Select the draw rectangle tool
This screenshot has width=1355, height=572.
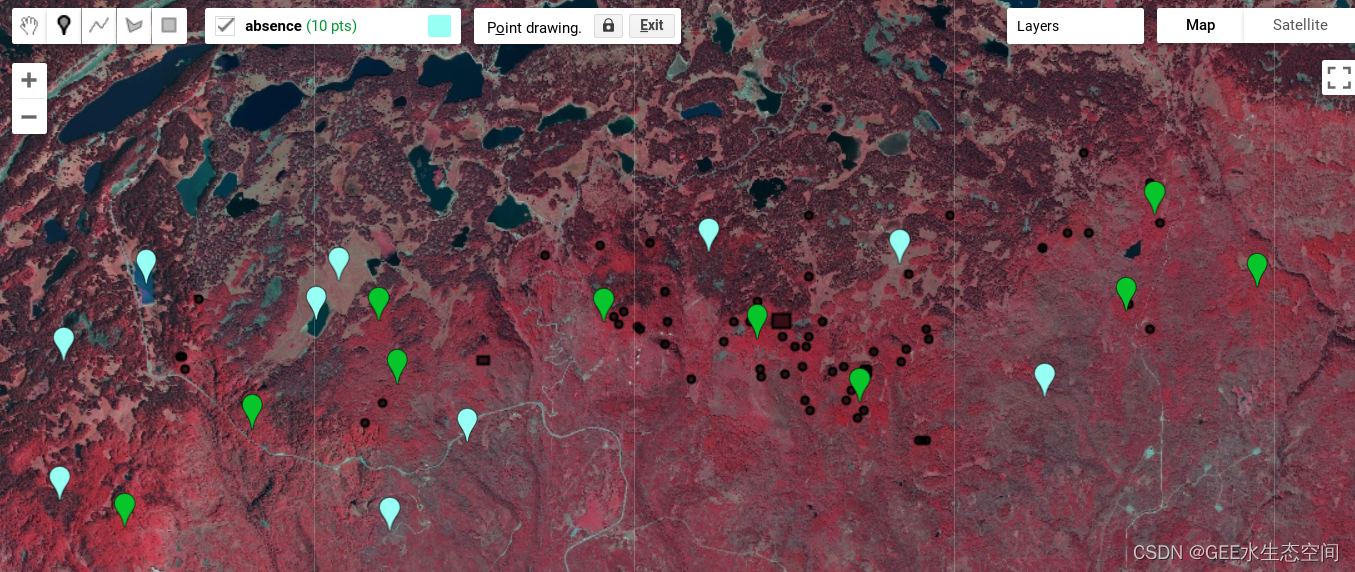(x=169, y=26)
